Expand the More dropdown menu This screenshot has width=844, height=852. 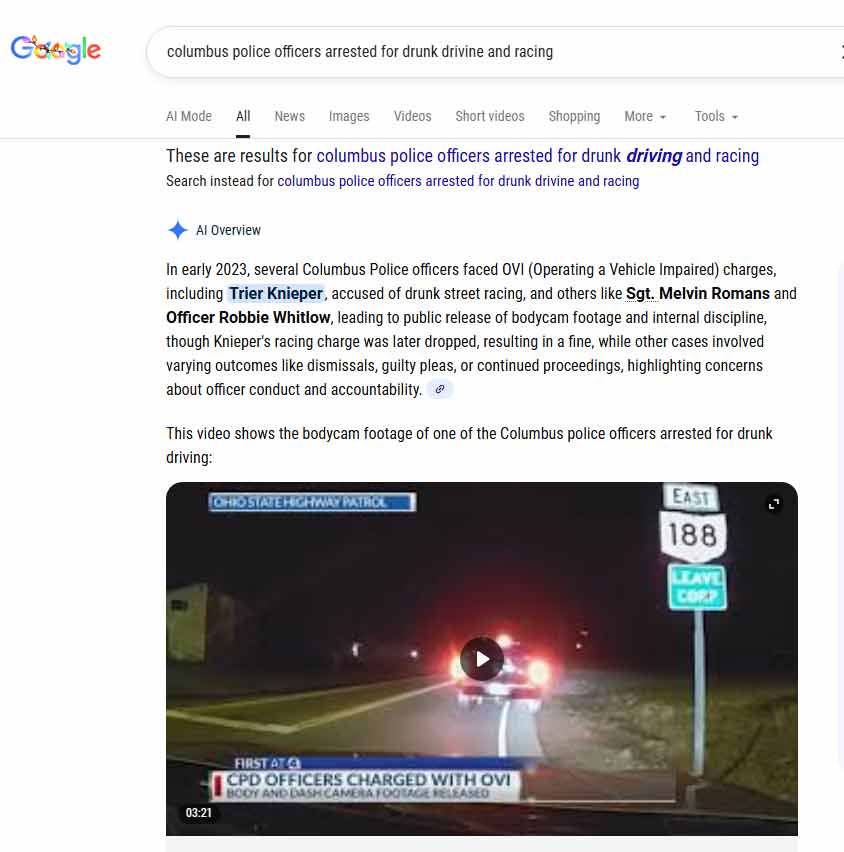645,116
